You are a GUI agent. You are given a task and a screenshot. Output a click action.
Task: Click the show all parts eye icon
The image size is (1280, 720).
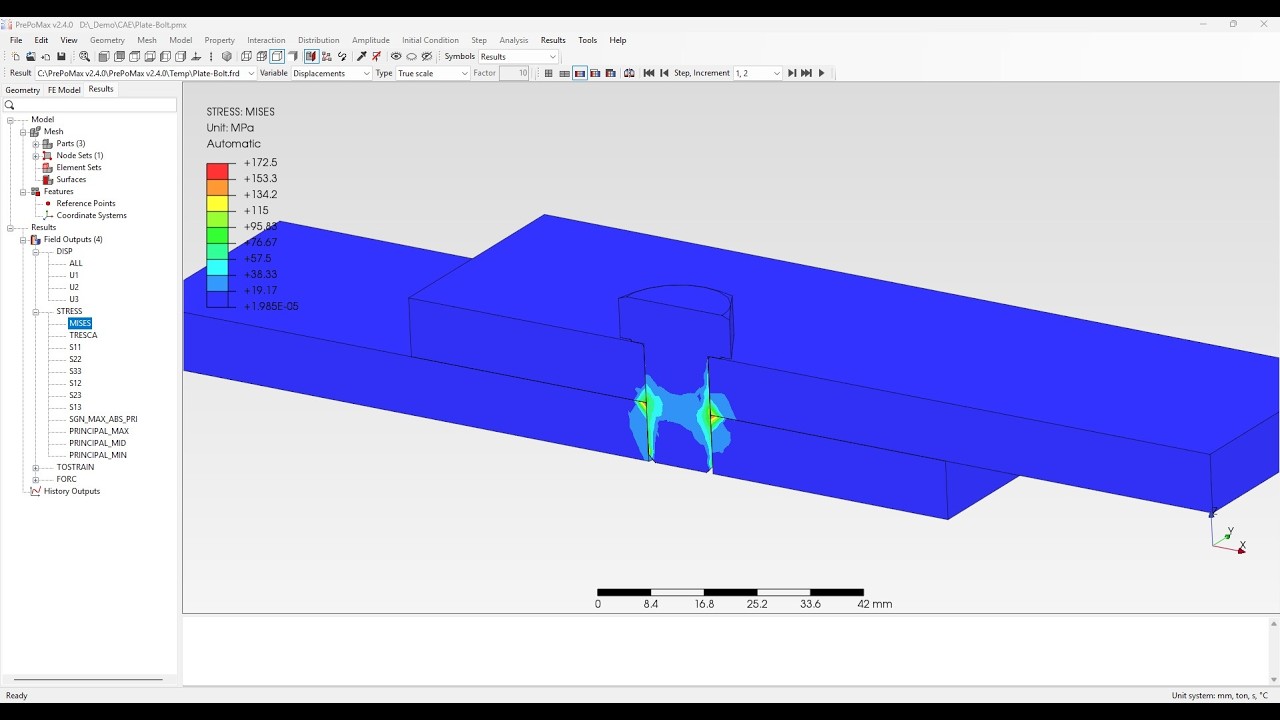396,57
